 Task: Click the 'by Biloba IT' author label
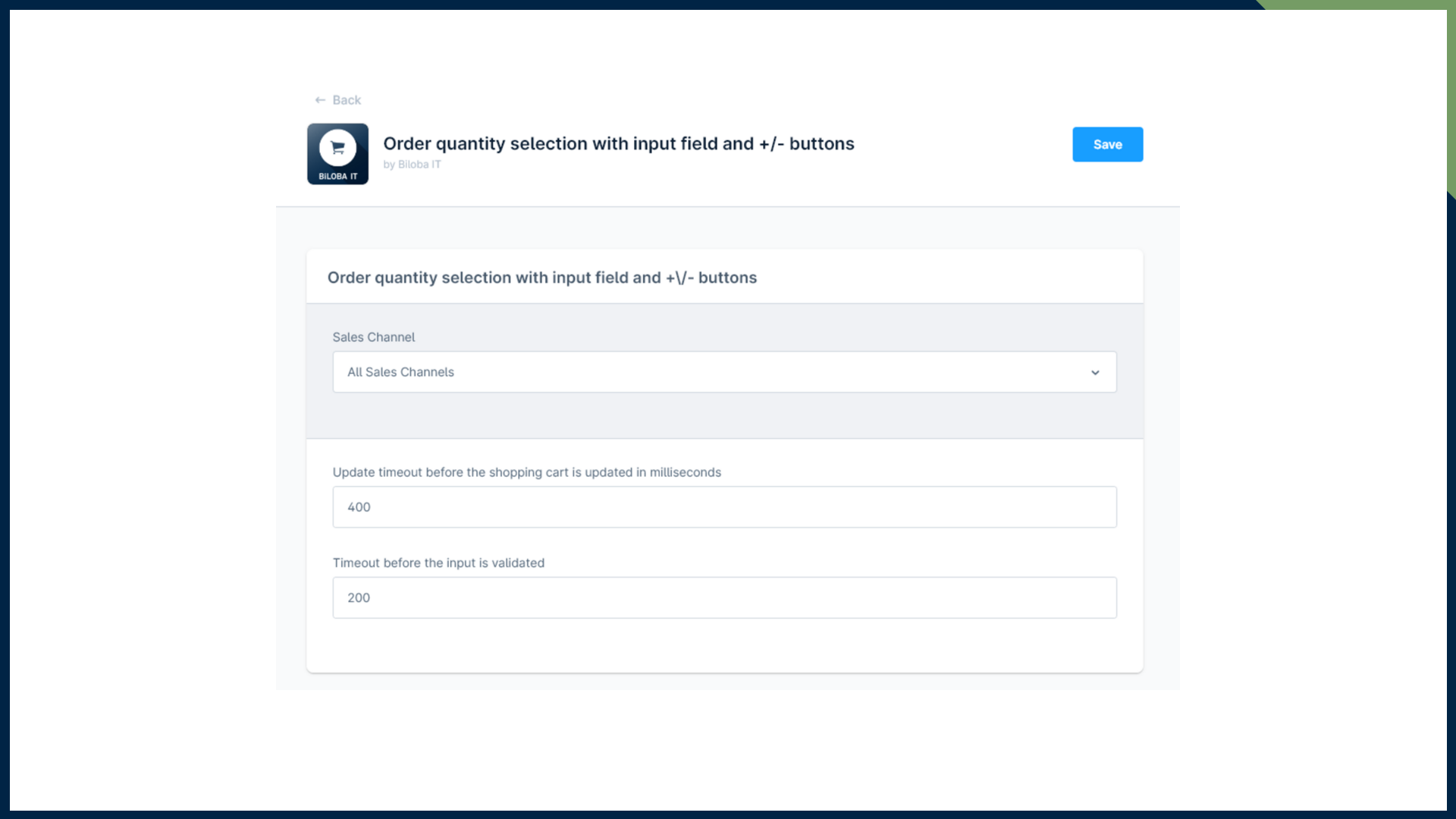coord(412,164)
